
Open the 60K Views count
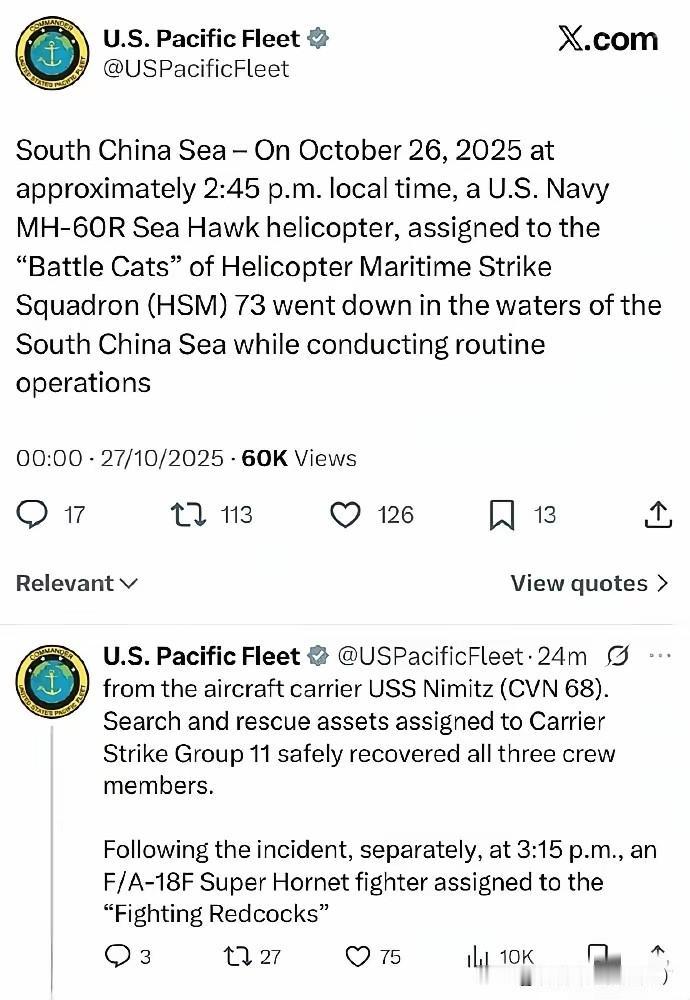click(299, 458)
